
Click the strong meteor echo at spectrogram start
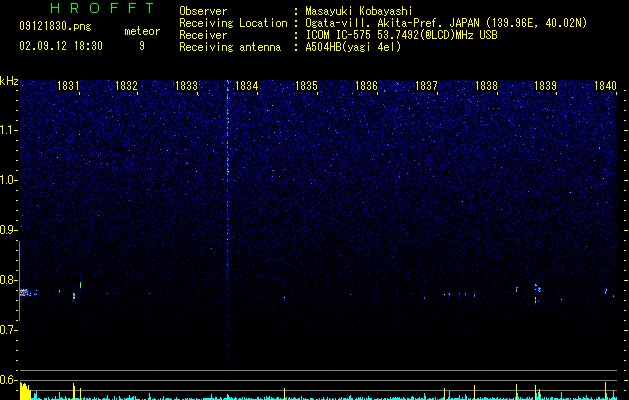pyautogui.click(x=25, y=292)
